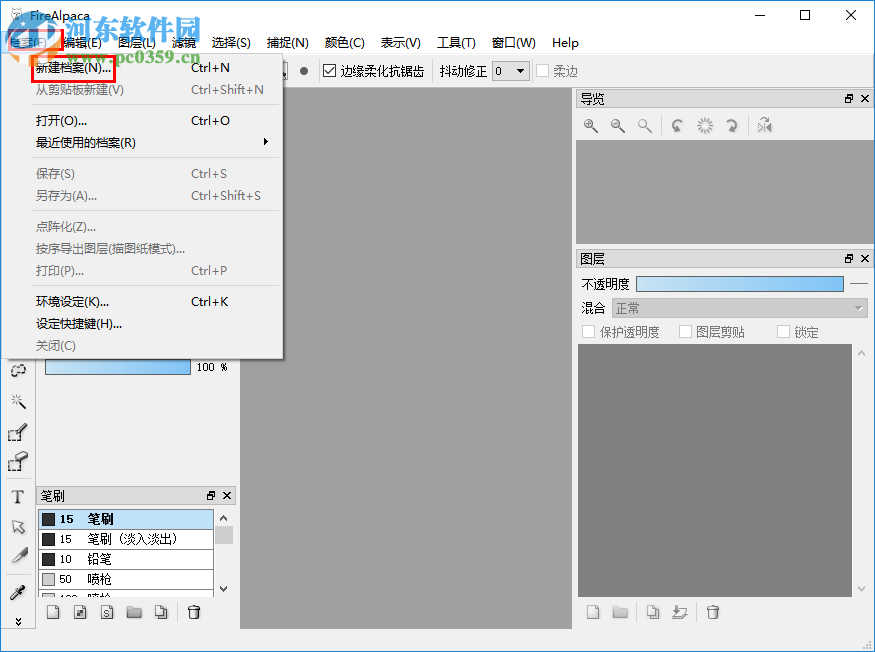Open the 混合 blend mode dropdown
The image size is (875, 652).
pos(740,307)
